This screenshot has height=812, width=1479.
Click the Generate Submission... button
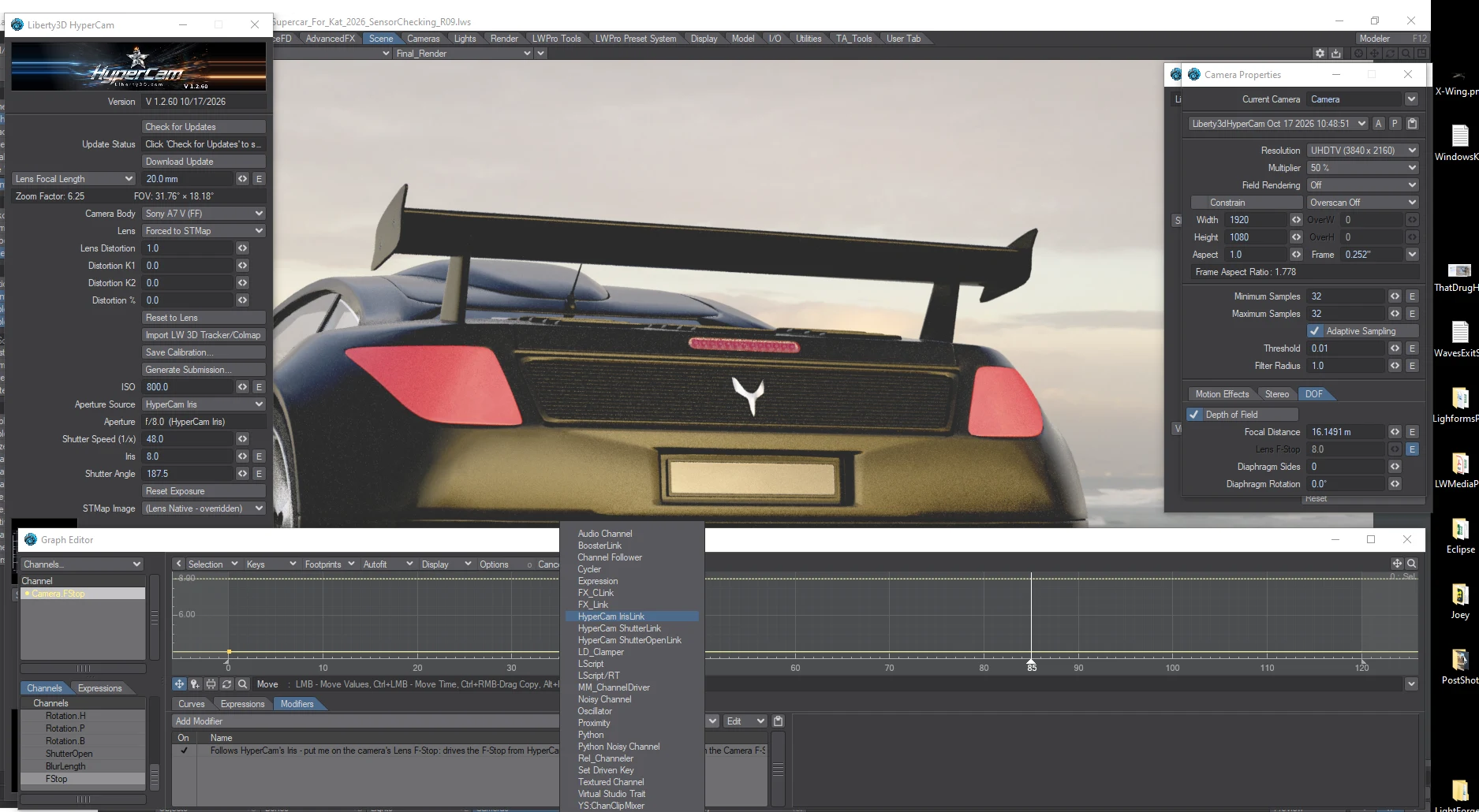tap(204, 370)
